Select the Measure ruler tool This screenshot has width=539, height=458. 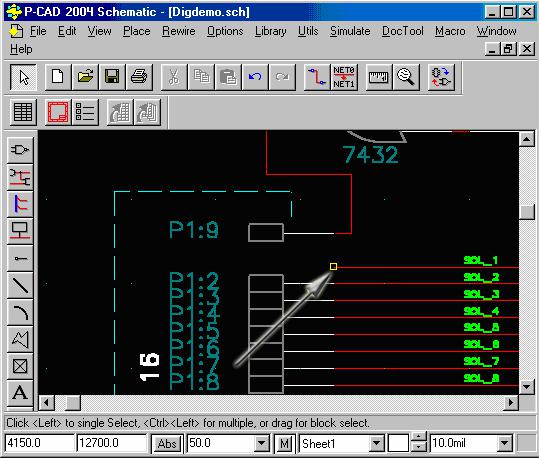coord(379,77)
